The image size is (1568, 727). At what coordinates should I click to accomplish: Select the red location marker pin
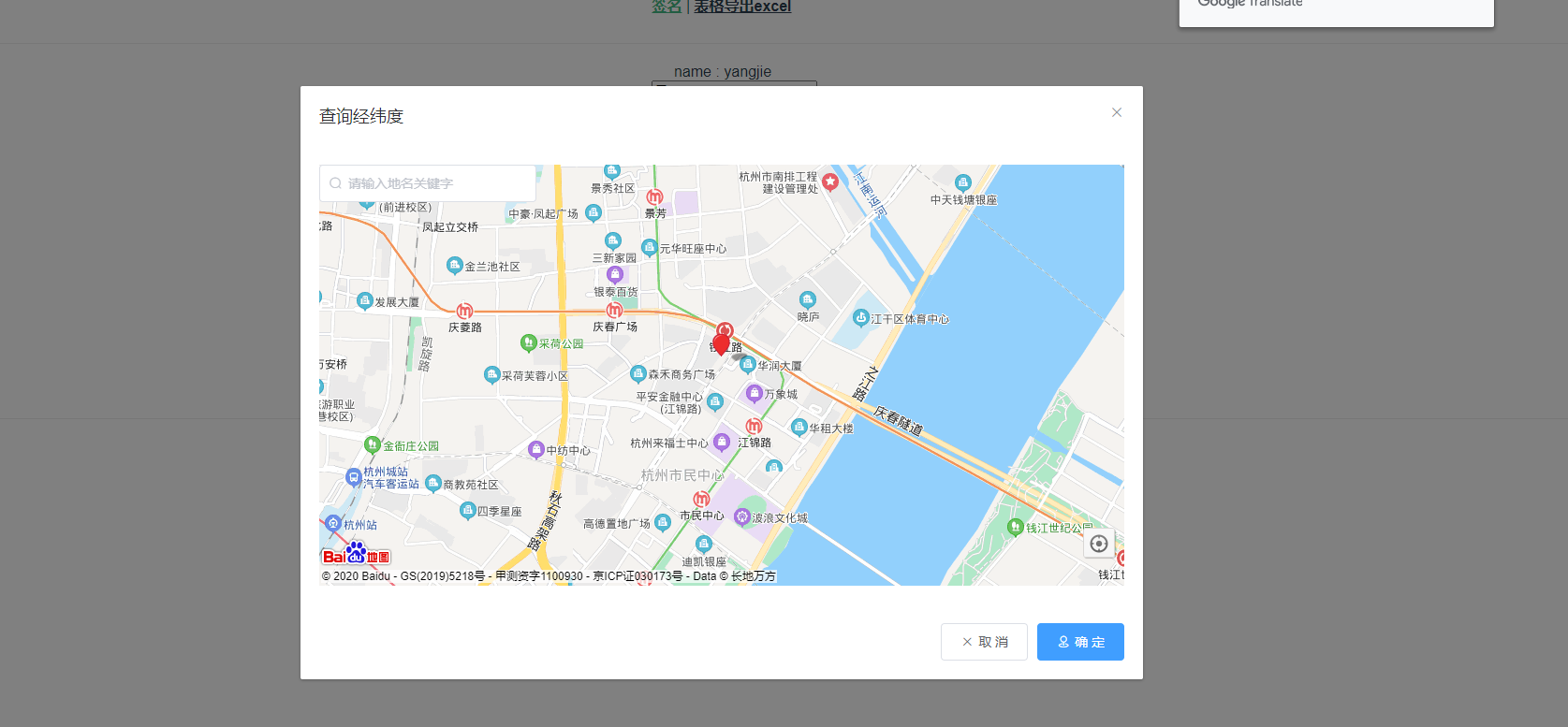coord(721,343)
